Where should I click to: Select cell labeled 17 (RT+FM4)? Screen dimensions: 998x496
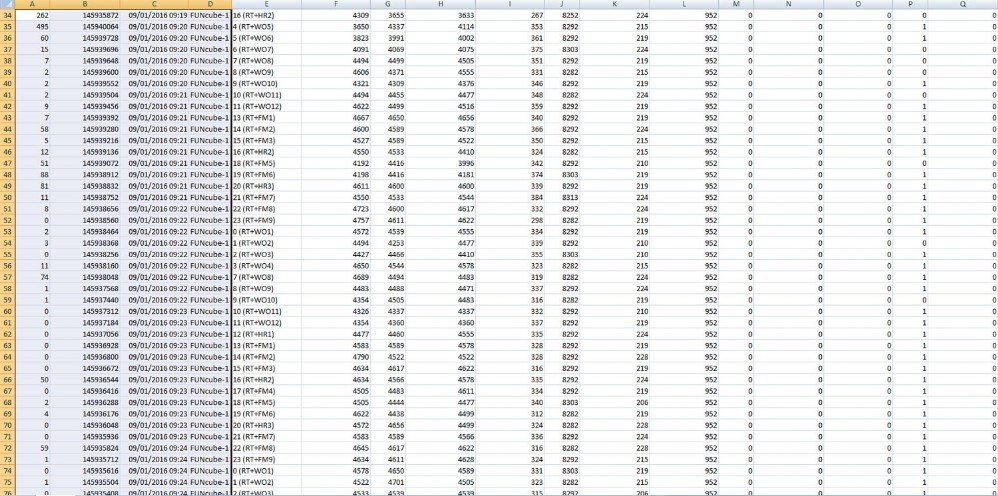tap(266, 391)
